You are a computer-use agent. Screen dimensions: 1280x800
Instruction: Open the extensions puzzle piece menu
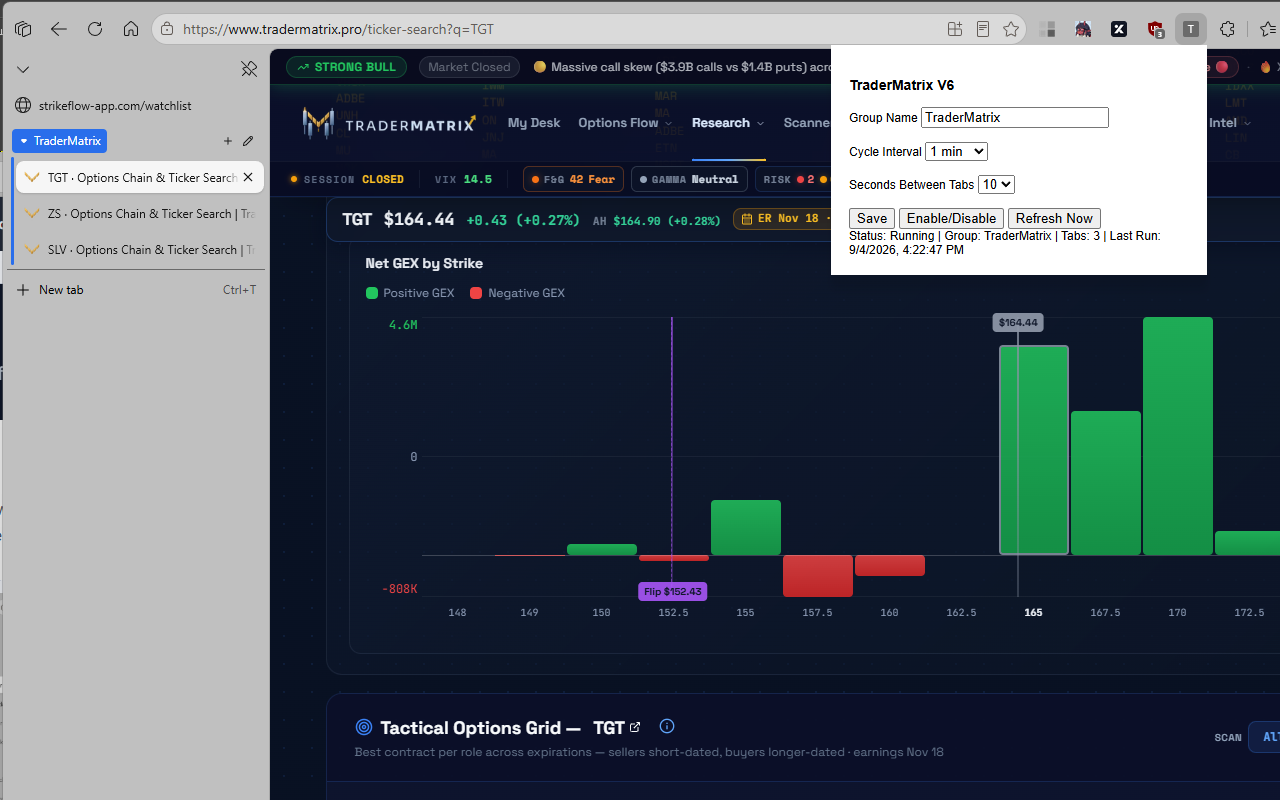point(1227,29)
